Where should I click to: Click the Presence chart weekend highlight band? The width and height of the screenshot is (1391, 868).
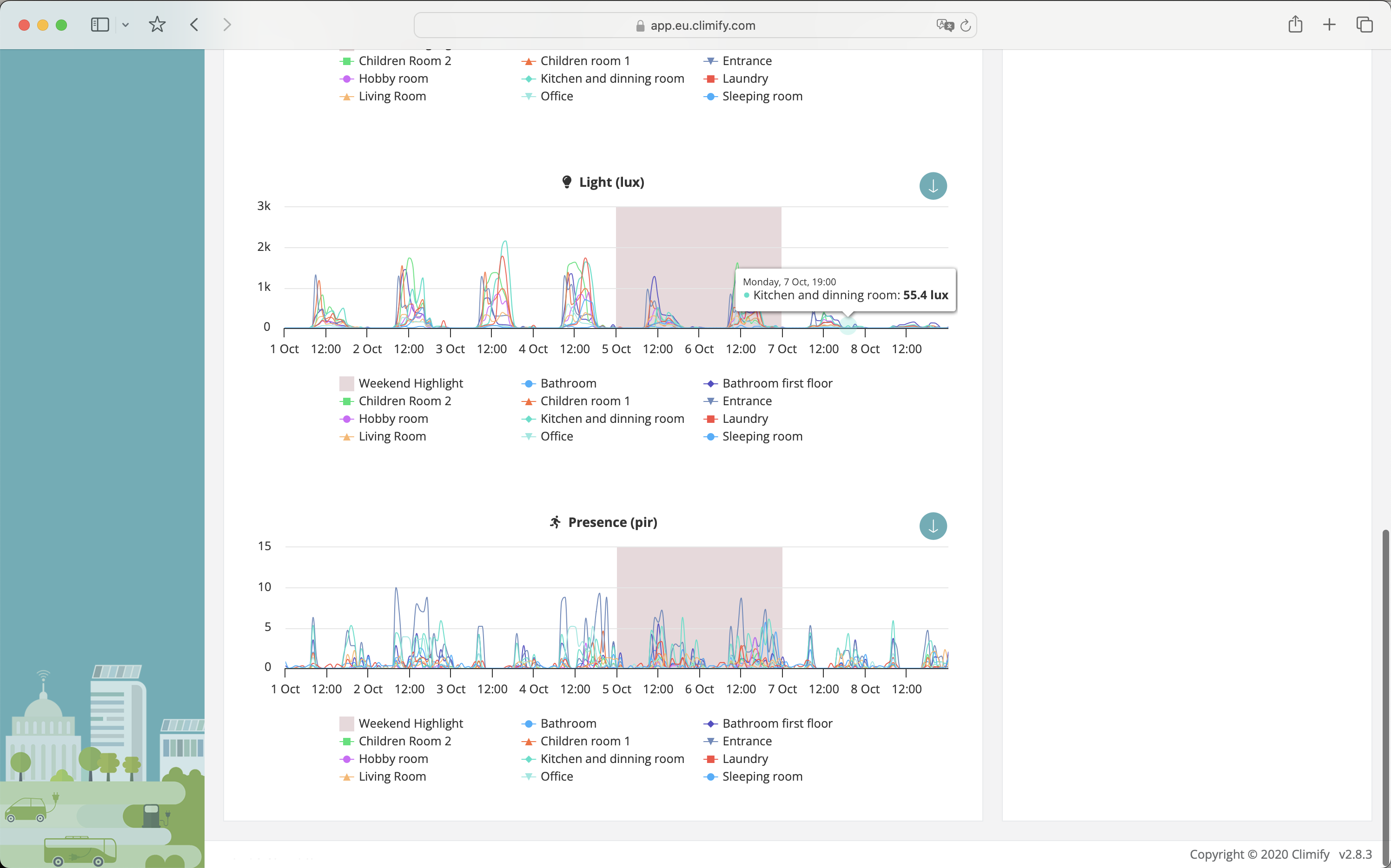click(699, 607)
